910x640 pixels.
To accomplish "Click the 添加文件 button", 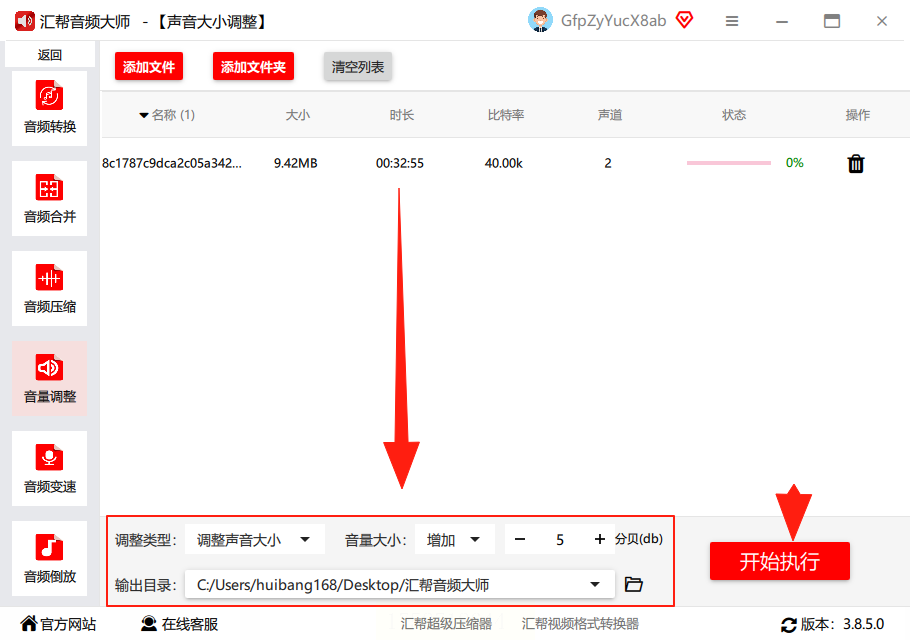I will tap(149, 67).
